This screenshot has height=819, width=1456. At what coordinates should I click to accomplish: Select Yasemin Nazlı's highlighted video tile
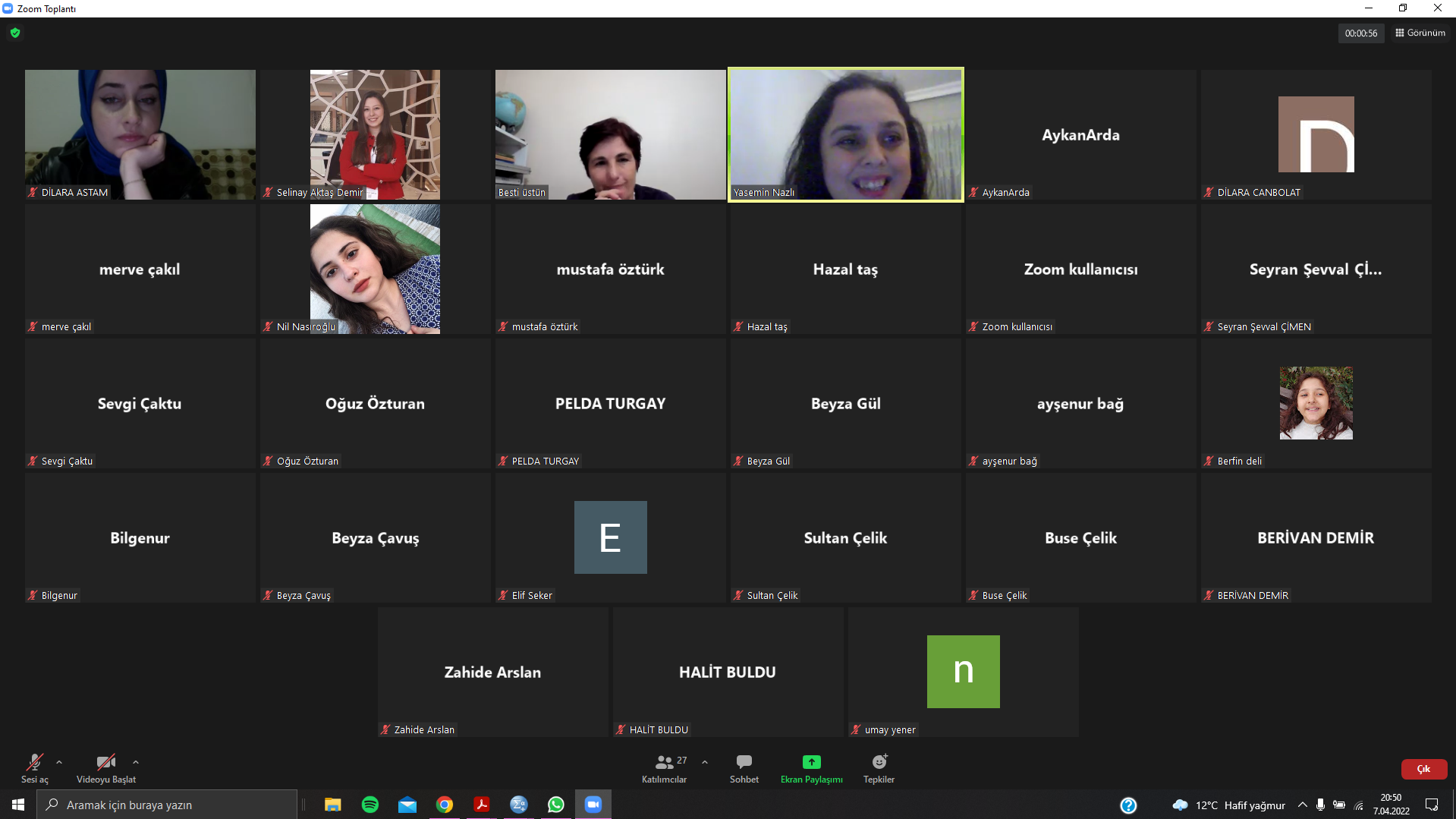pyautogui.click(x=845, y=134)
